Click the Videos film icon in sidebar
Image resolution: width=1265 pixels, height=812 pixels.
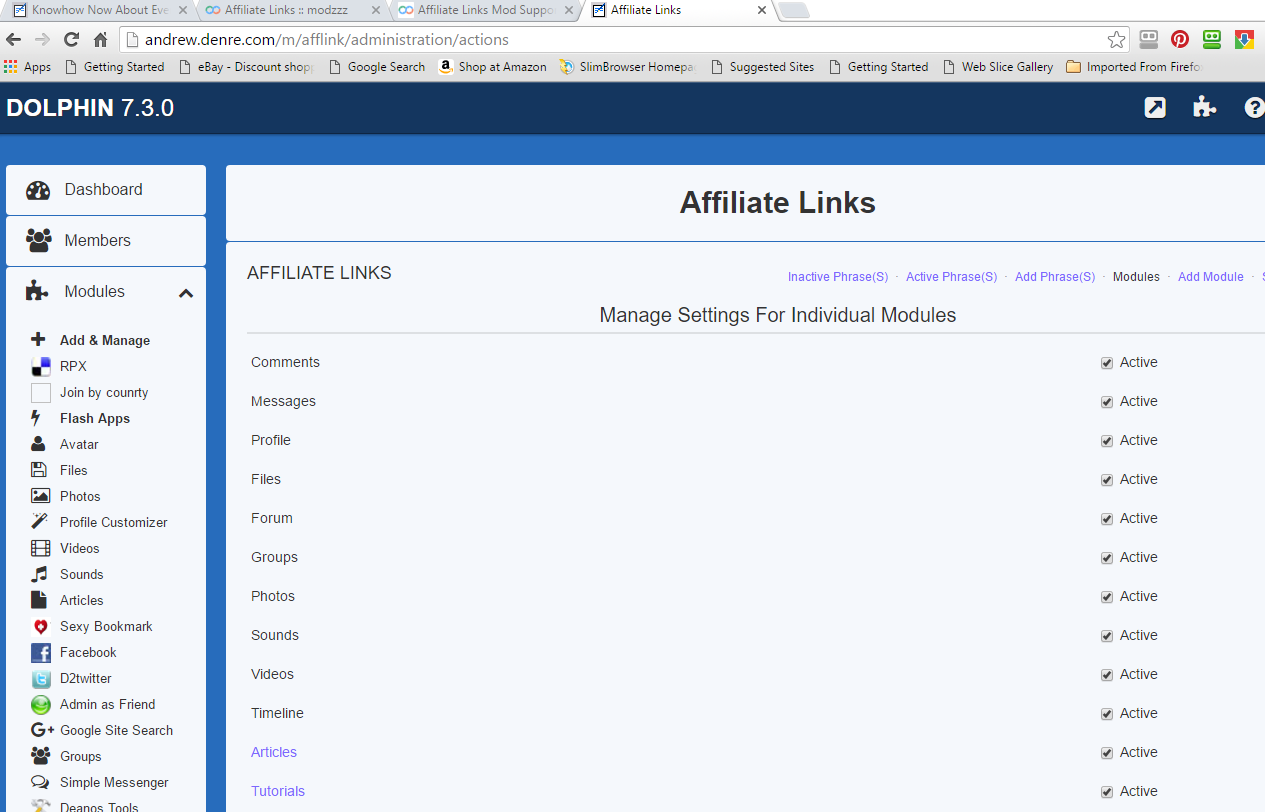point(40,549)
